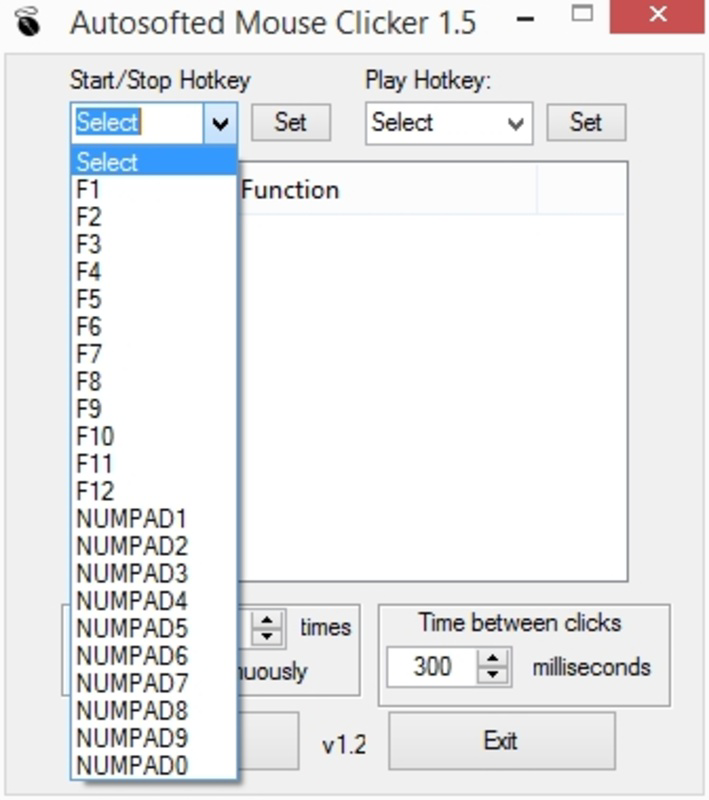Decrease the click times count
The height and width of the screenshot is (800, 709).
pyautogui.click(x=267, y=637)
